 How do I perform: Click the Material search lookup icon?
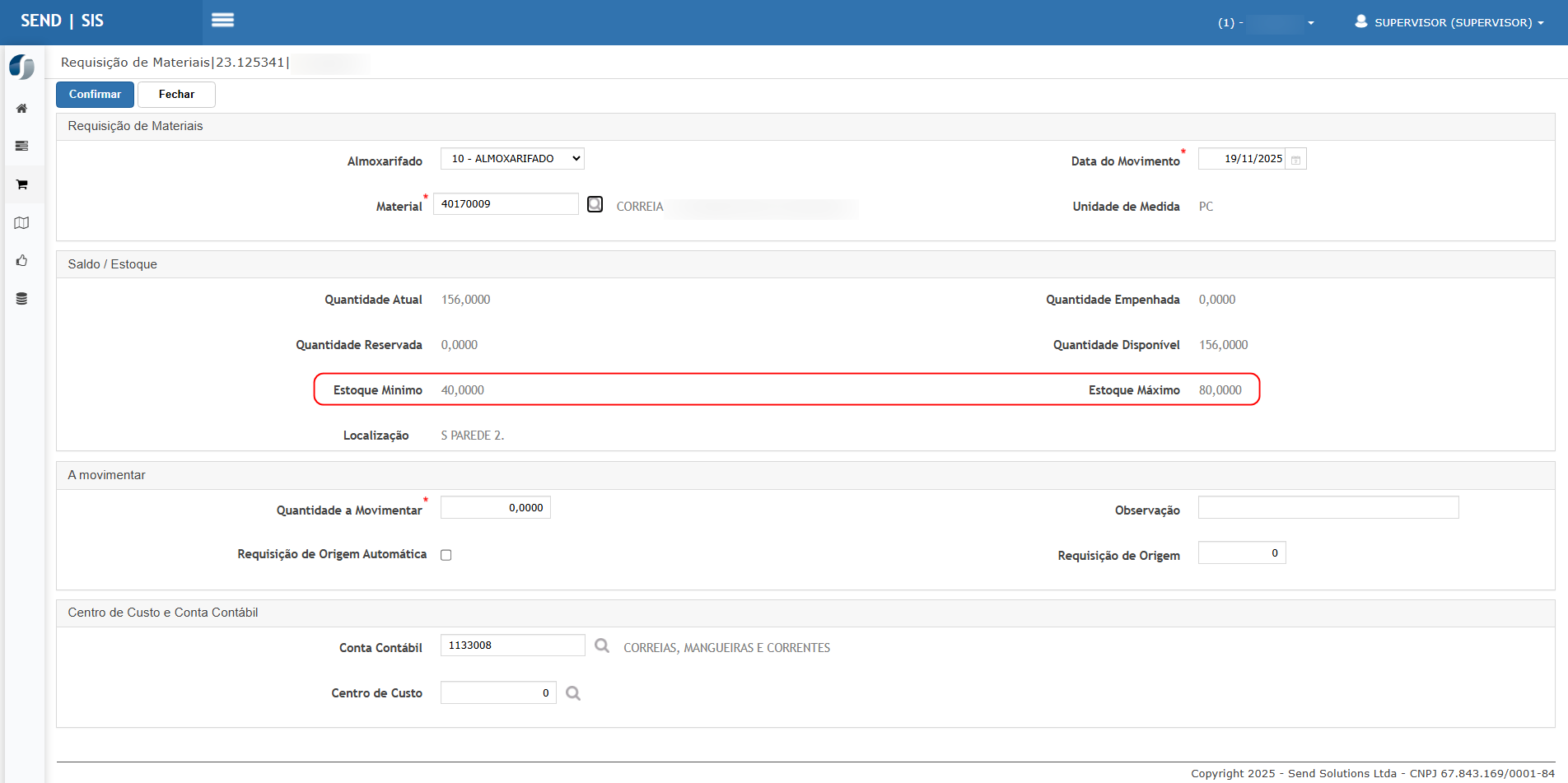[x=595, y=204]
